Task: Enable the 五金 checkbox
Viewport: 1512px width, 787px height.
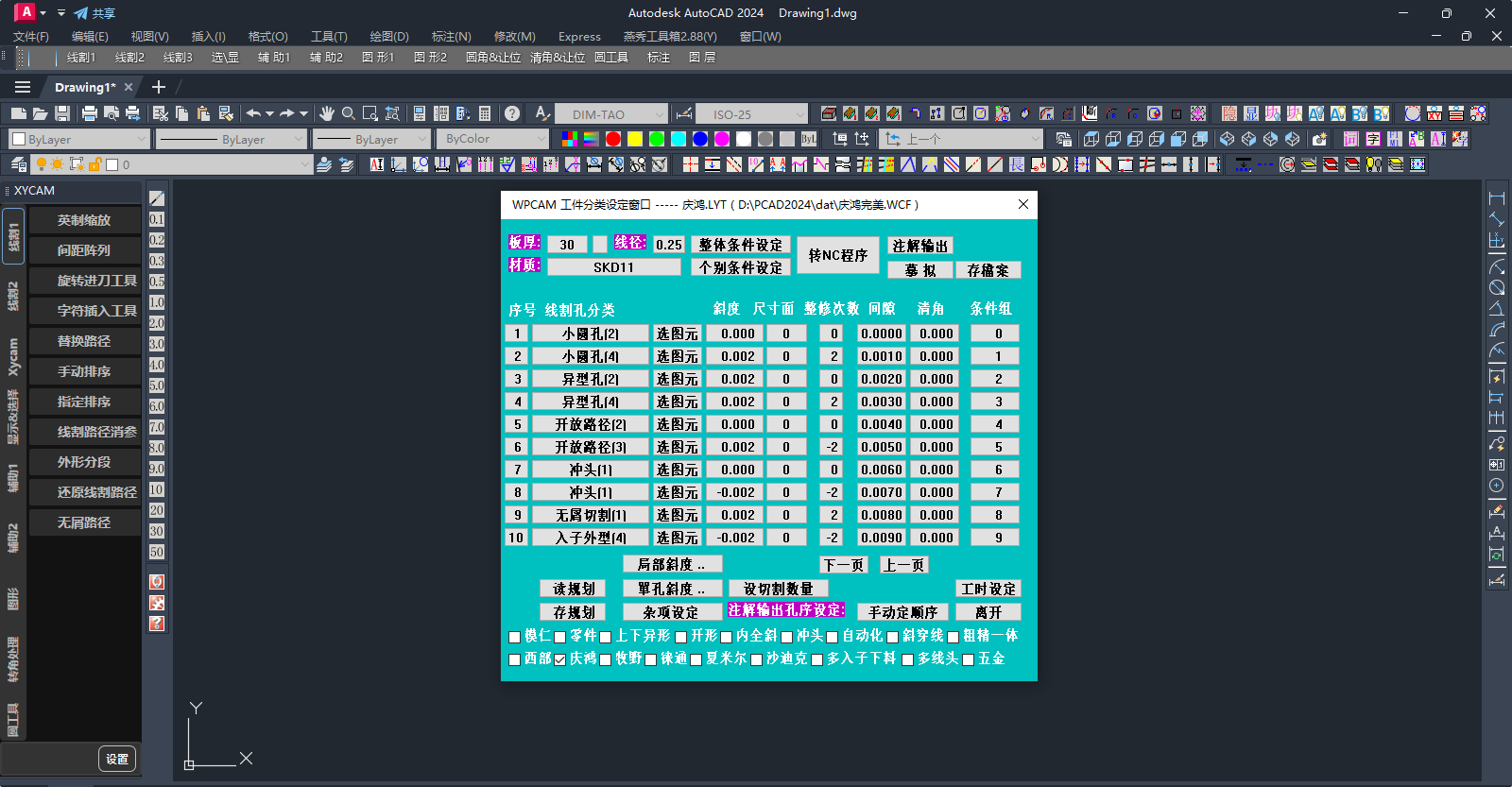Action: point(969,659)
